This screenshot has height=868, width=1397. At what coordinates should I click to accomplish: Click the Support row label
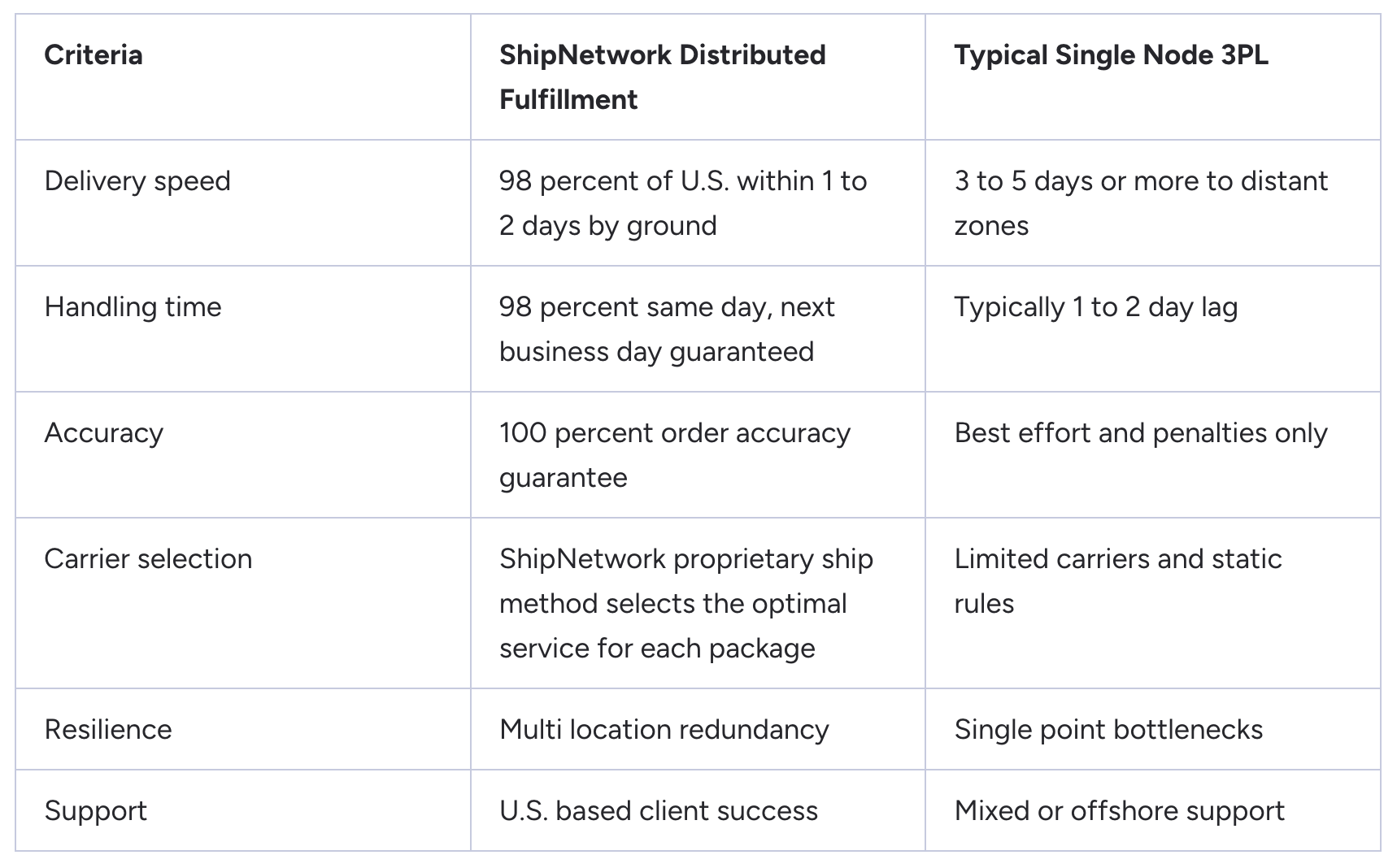click(96, 811)
